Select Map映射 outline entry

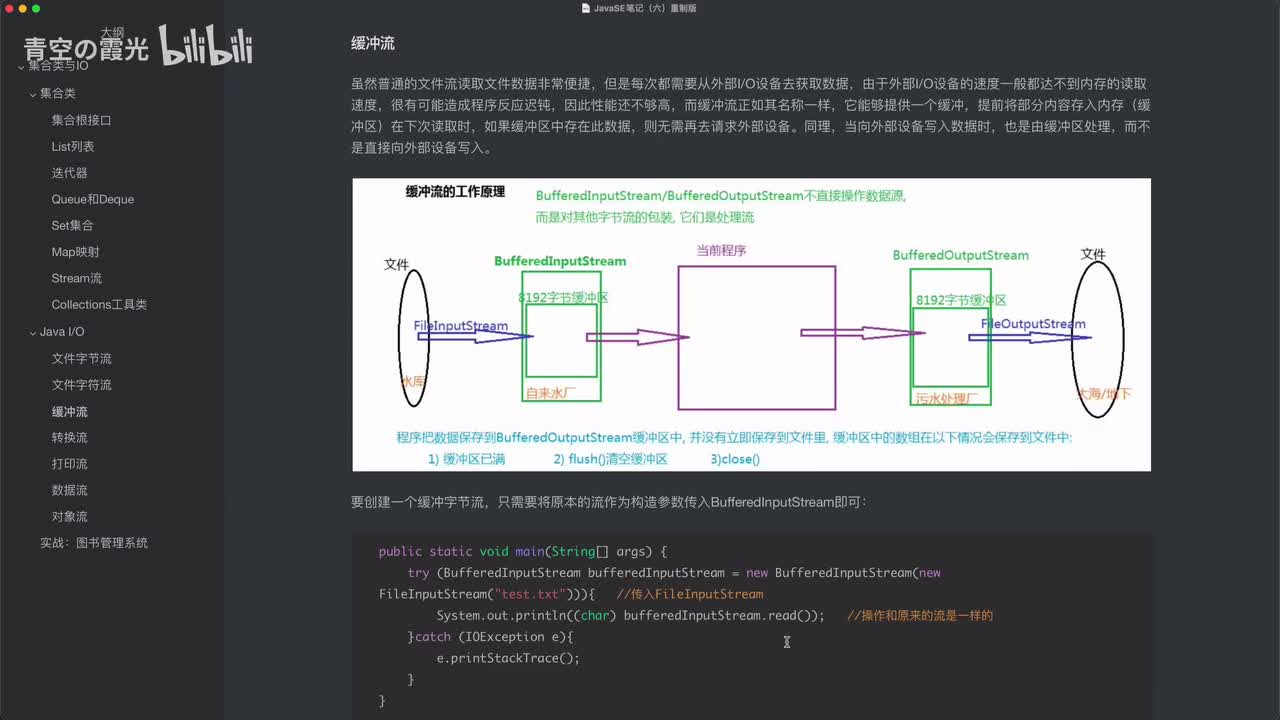click(x=76, y=252)
